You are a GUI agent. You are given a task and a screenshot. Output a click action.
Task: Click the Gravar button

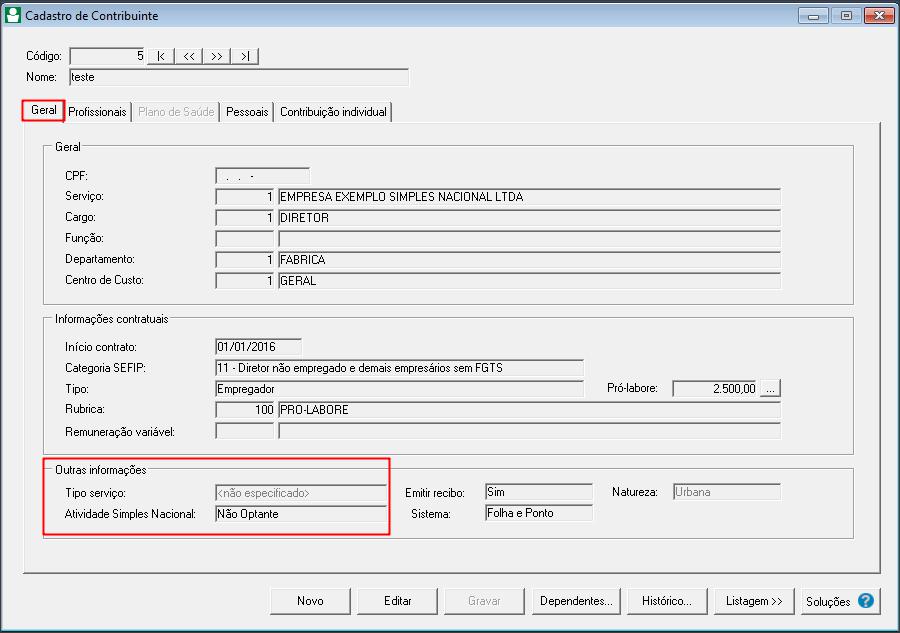(484, 601)
